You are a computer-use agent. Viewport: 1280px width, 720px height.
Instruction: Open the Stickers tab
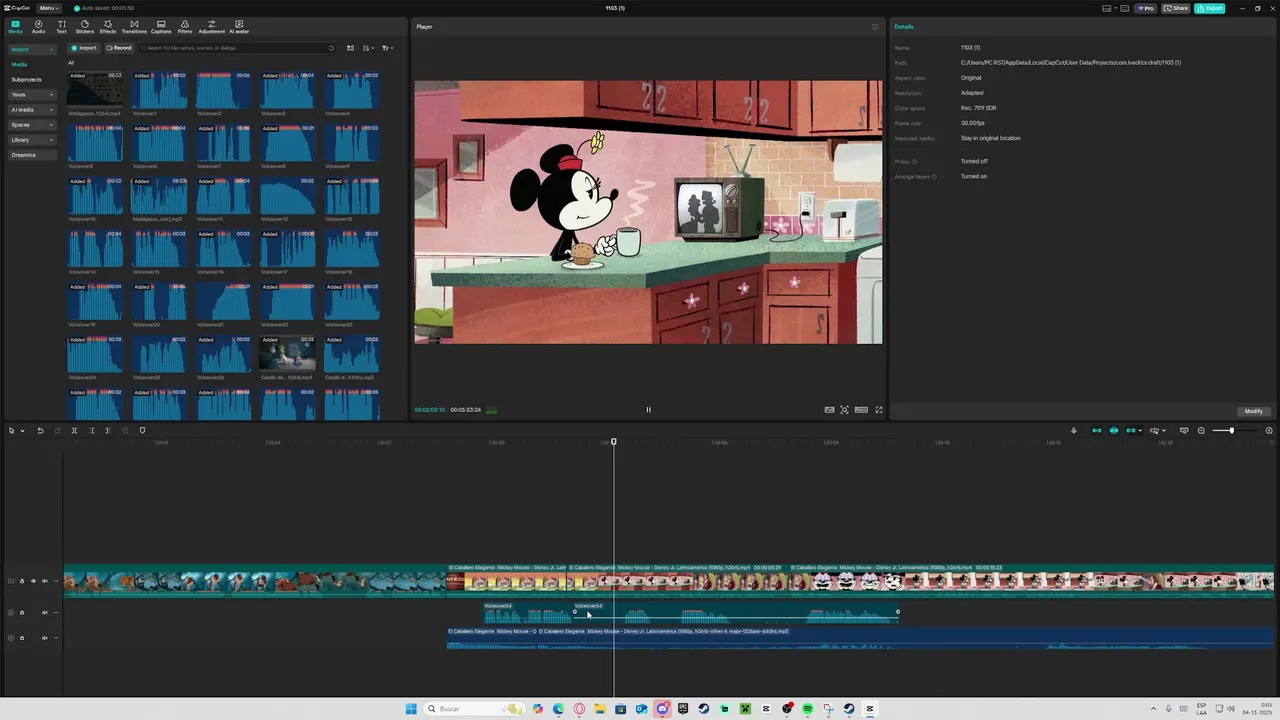pyautogui.click(x=84, y=26)
